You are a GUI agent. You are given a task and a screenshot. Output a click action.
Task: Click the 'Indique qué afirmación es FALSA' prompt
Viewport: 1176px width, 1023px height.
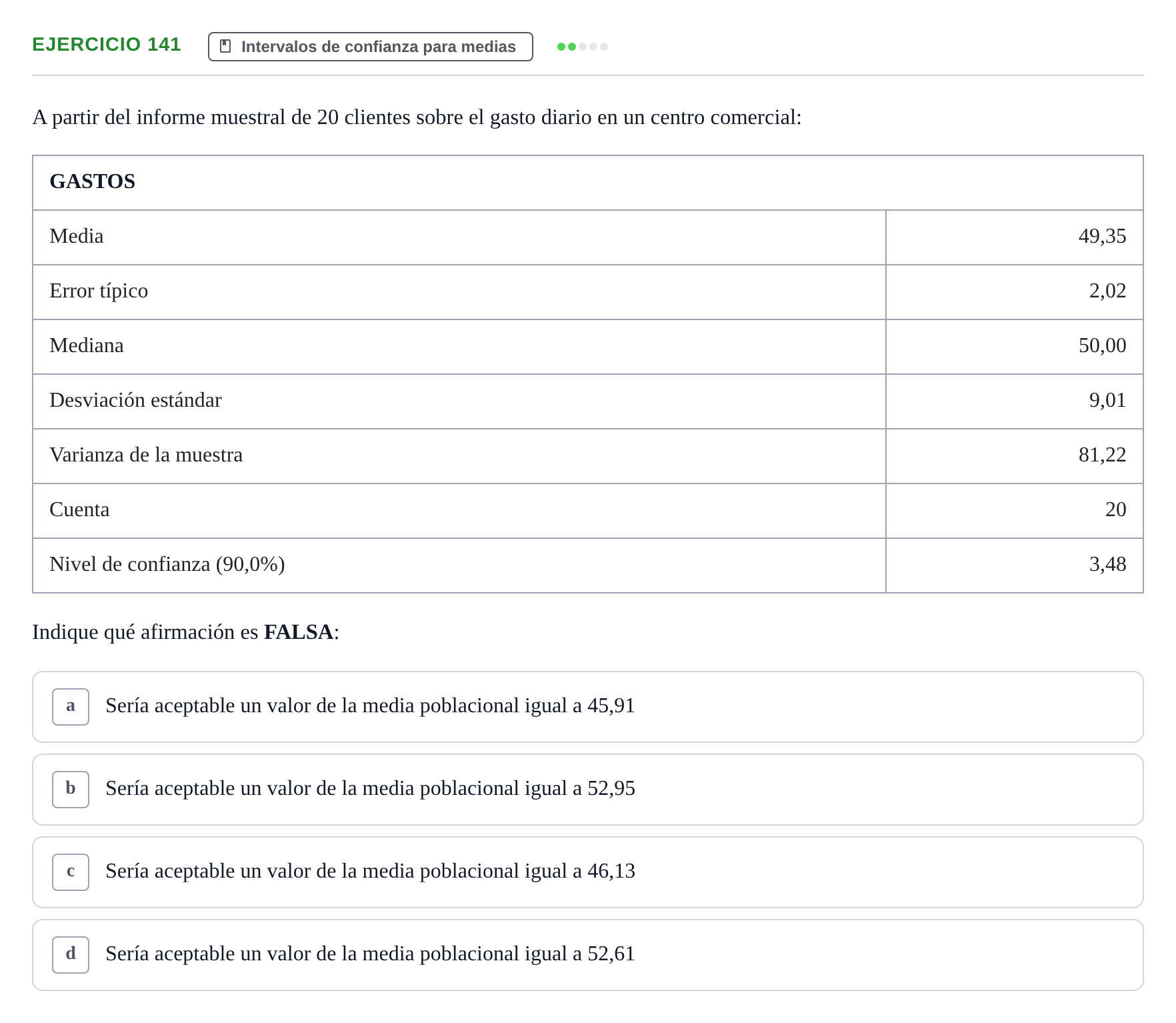(x=186, y=632)
